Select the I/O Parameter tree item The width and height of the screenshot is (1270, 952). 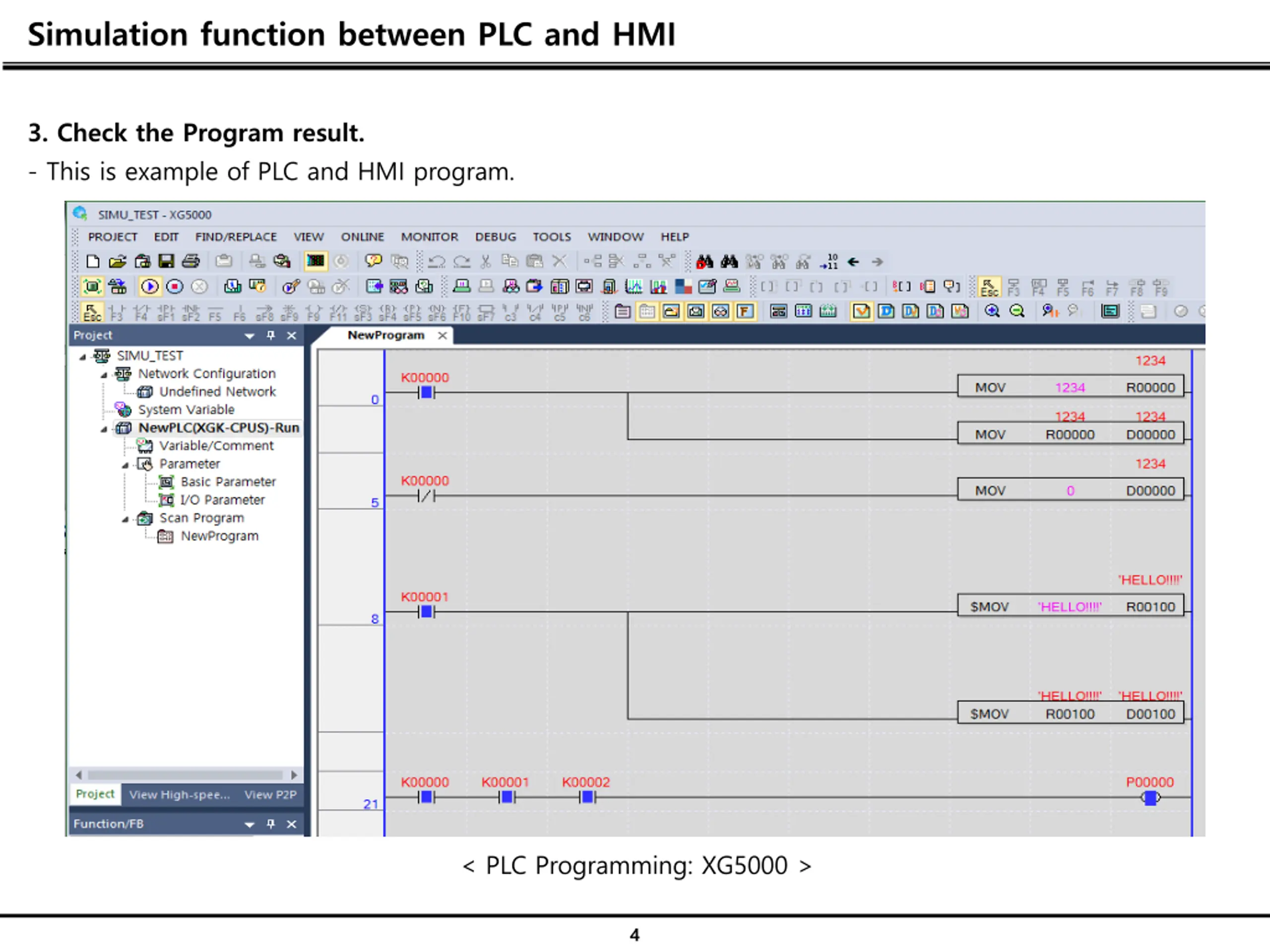(x=222, y=500)
